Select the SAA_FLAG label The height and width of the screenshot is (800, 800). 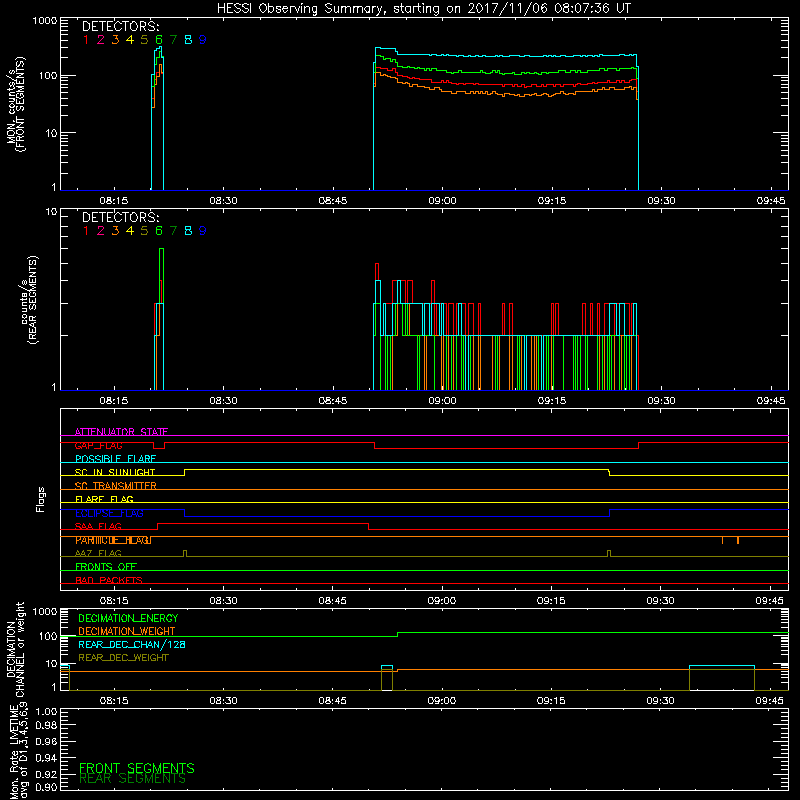coord(98,527)
